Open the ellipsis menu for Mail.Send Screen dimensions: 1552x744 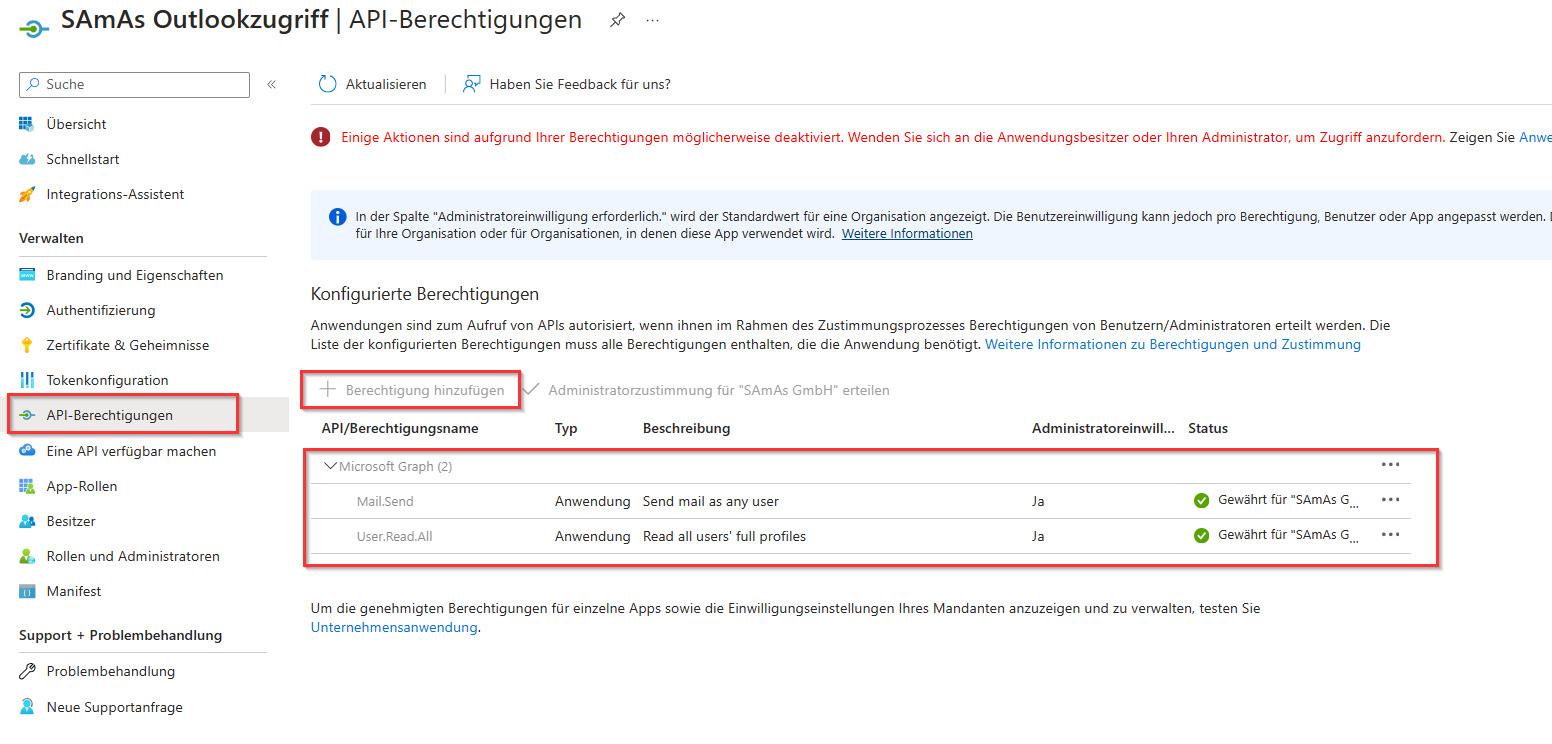click(1390, 500)
